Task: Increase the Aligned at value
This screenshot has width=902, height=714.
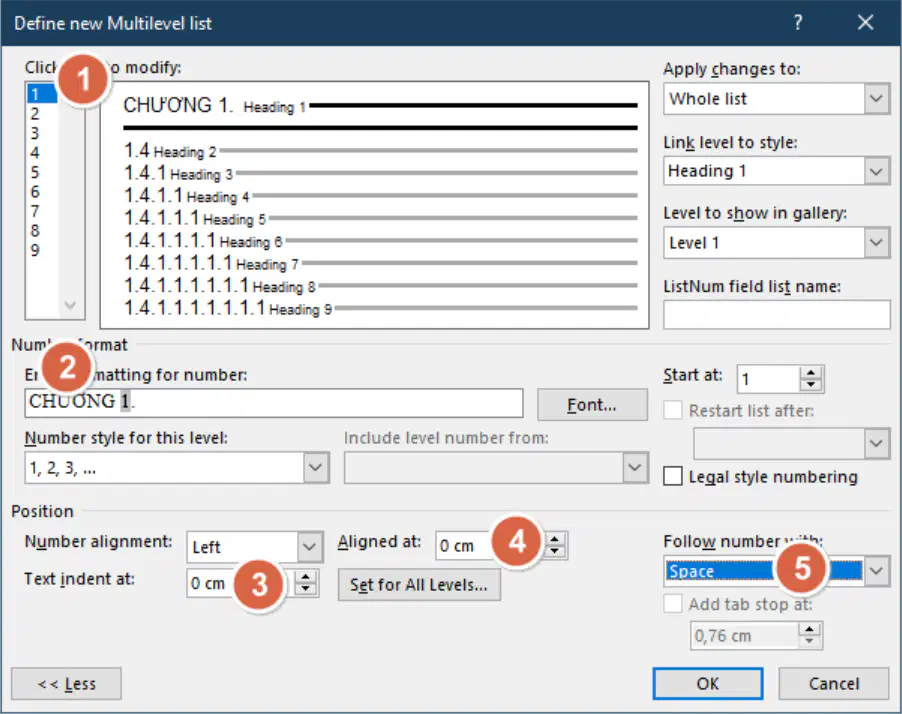Action: tap(555, 539)
